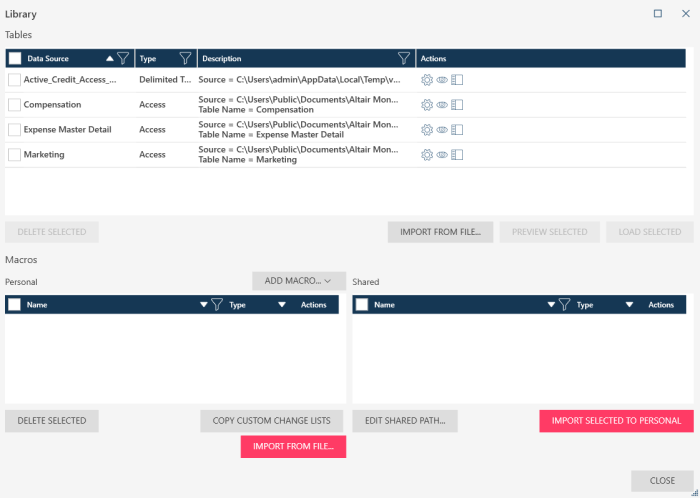Click the preview eye icon for Marketing
The image size is (700, 498).
pyautogui.click(x=441, y=154)
